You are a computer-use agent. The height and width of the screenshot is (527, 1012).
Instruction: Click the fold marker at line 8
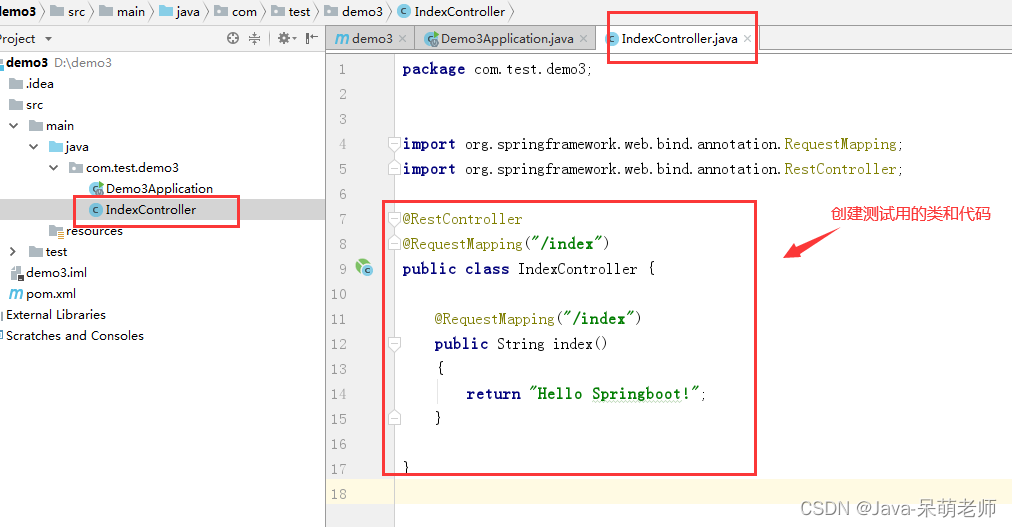pyautogui.click(x=394, y=244)
